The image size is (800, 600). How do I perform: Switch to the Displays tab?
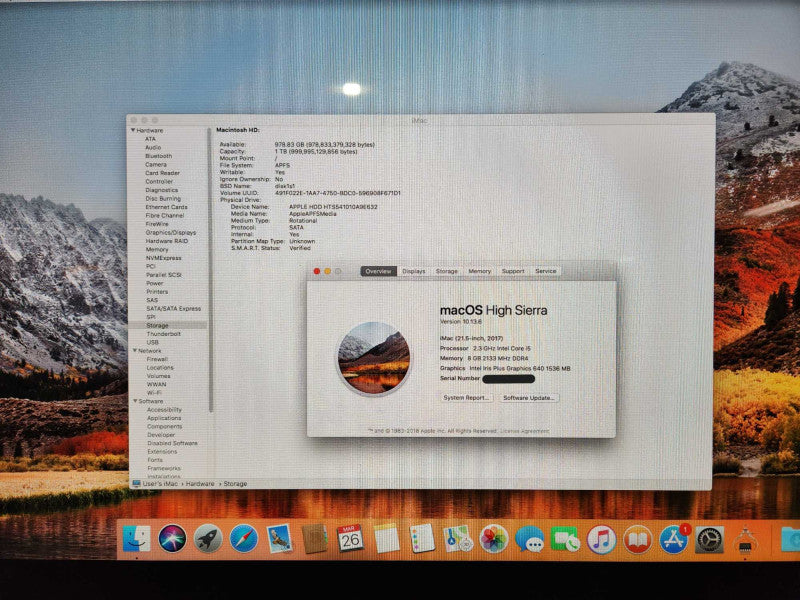[x=414, y=271]
